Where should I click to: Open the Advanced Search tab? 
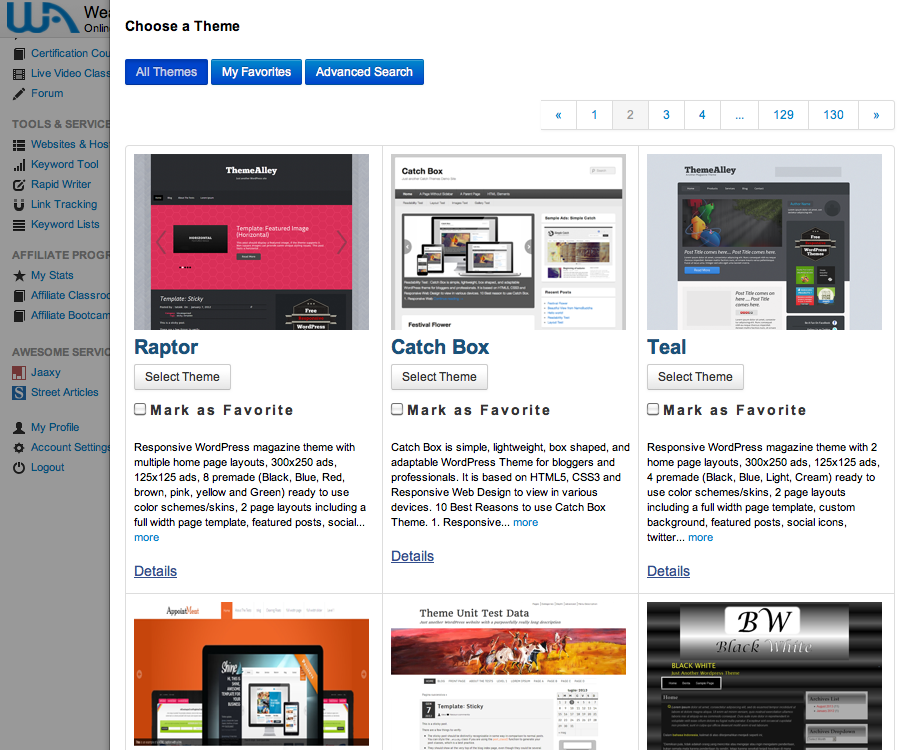[364, 72]
